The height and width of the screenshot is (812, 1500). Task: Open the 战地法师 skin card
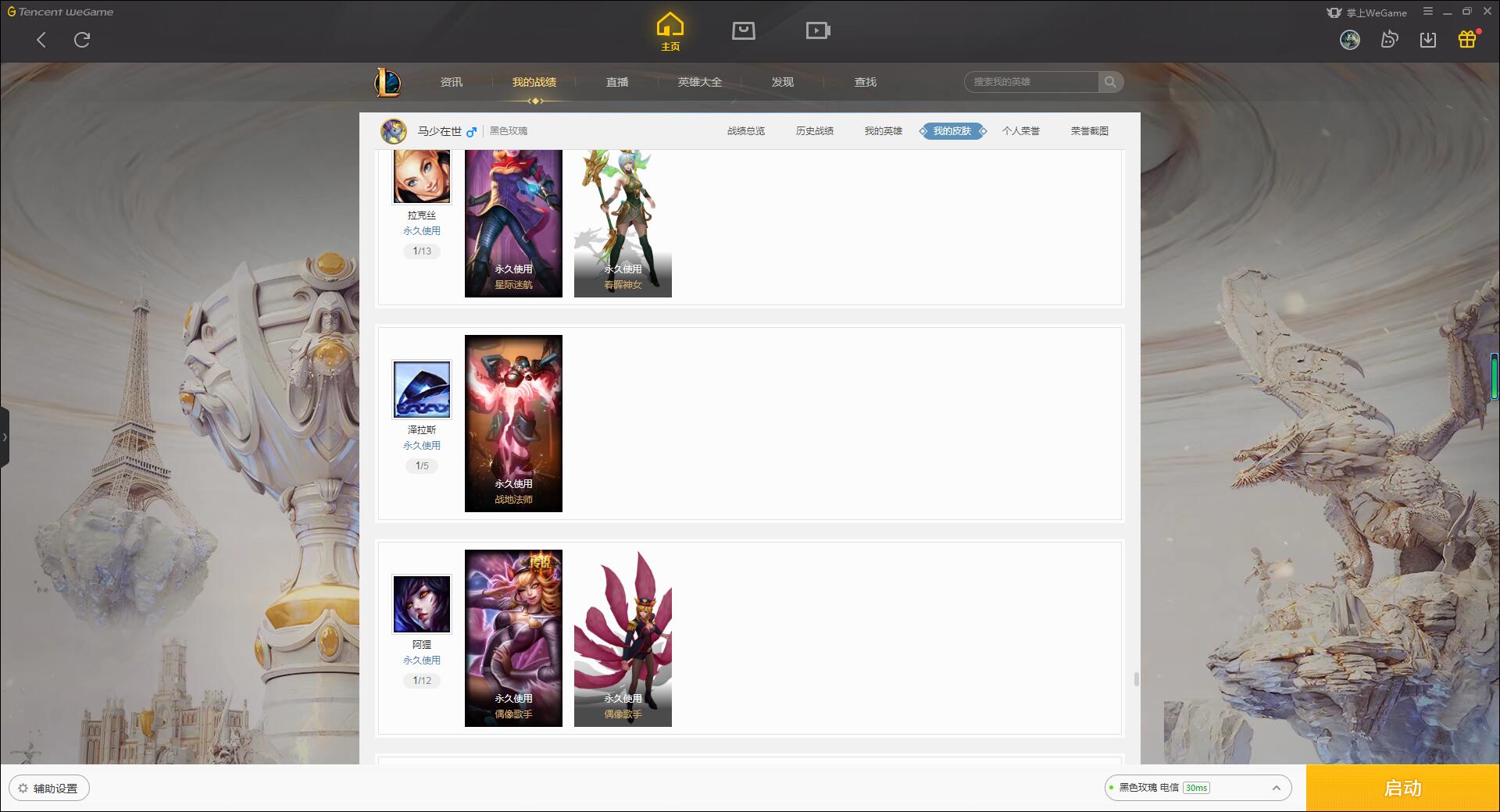click(513, 424)
